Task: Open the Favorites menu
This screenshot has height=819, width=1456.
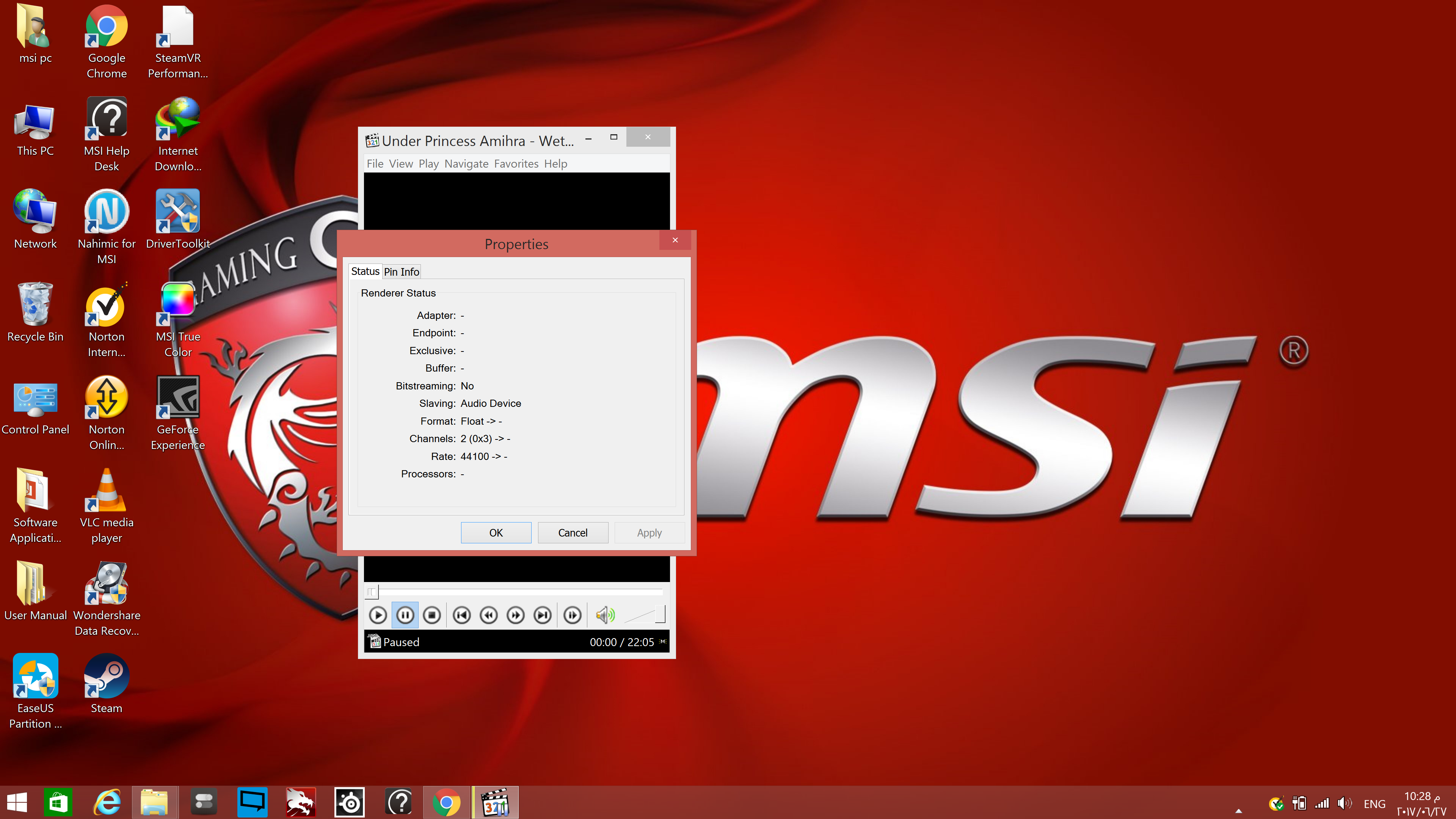Action: [x=516, y=164]
